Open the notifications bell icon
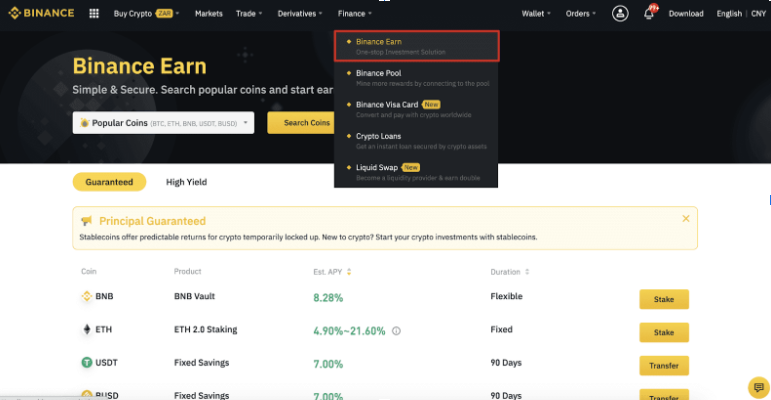This screenshot has height=400, width=771. coord(649,13)
